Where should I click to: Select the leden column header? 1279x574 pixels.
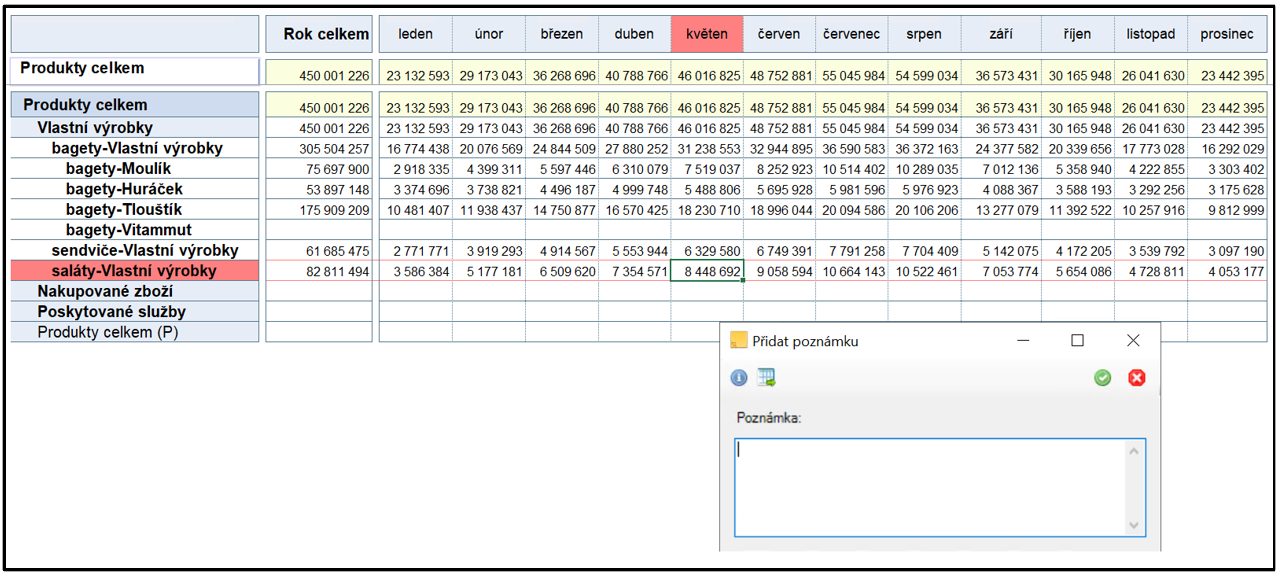pos(416,34)
